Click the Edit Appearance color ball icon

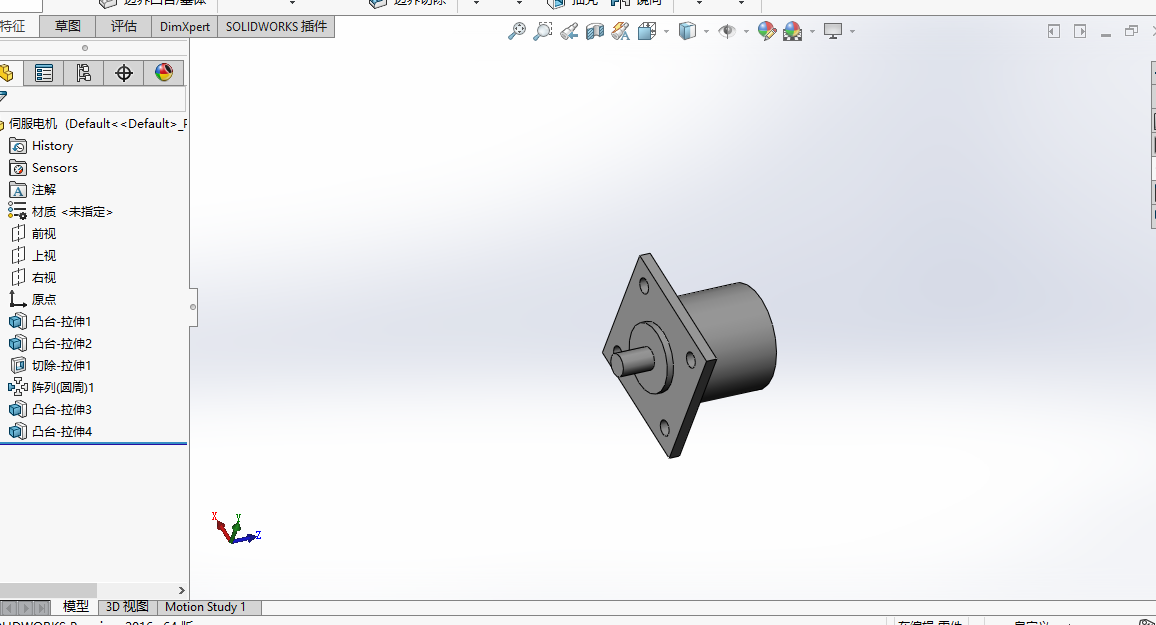point(767,31)
